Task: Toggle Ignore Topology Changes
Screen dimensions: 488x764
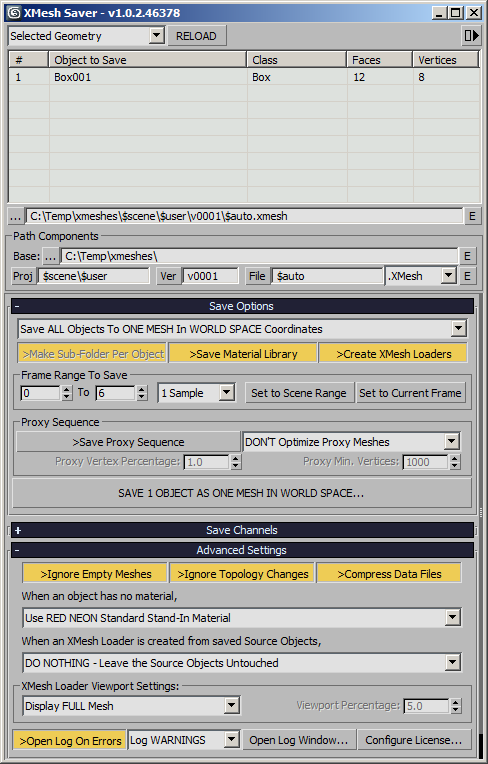Action: click(x=243, y=574)
